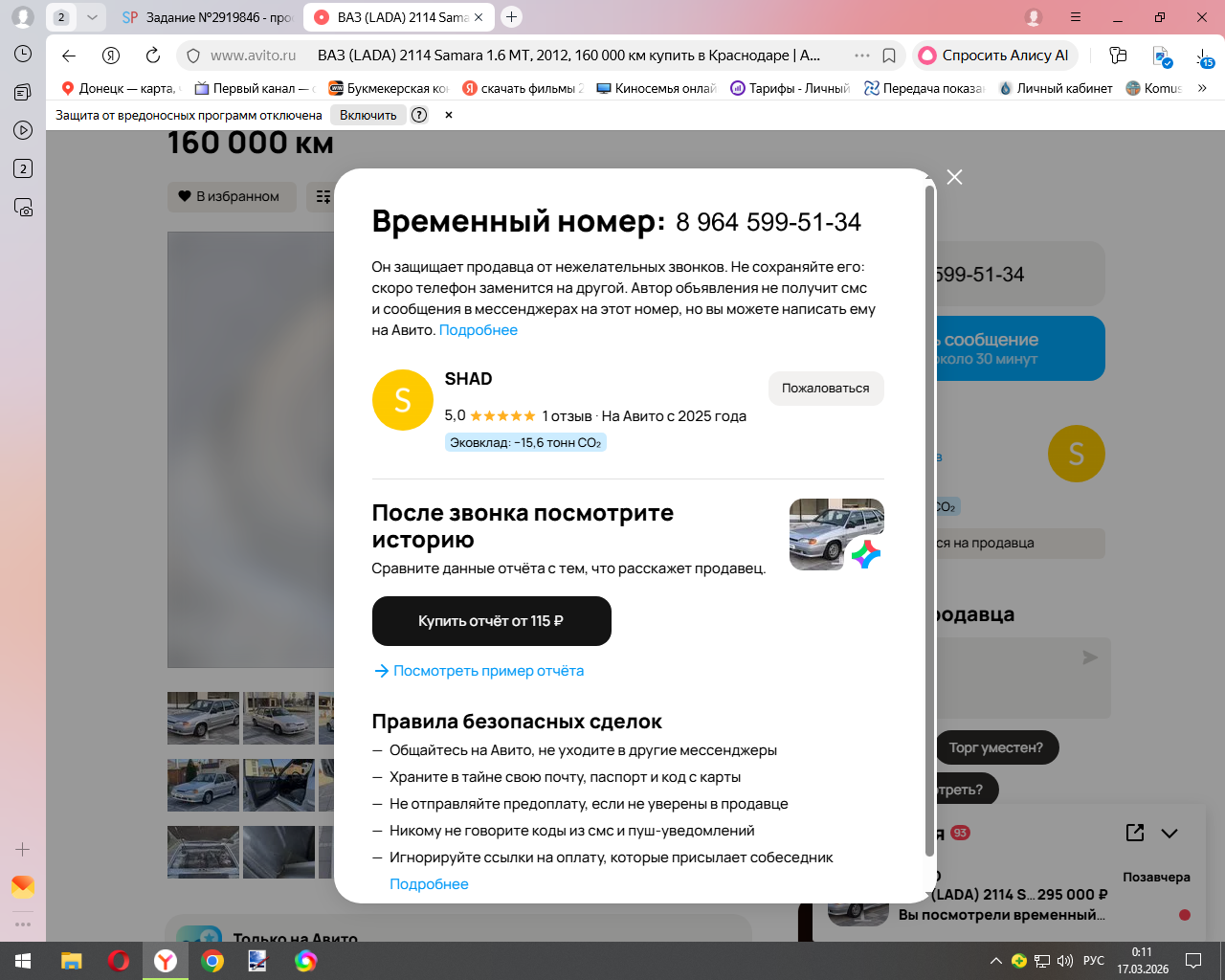Open the Первый канал bookmark
Image resolution: width=1225 pixels, height=980 pixels.
coord(255,88)
